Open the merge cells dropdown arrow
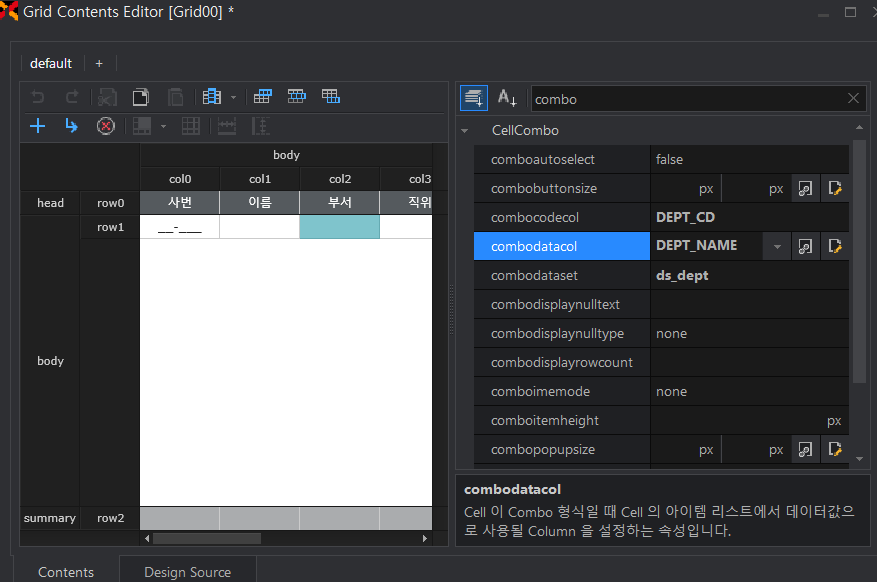 tap(163, 126)
